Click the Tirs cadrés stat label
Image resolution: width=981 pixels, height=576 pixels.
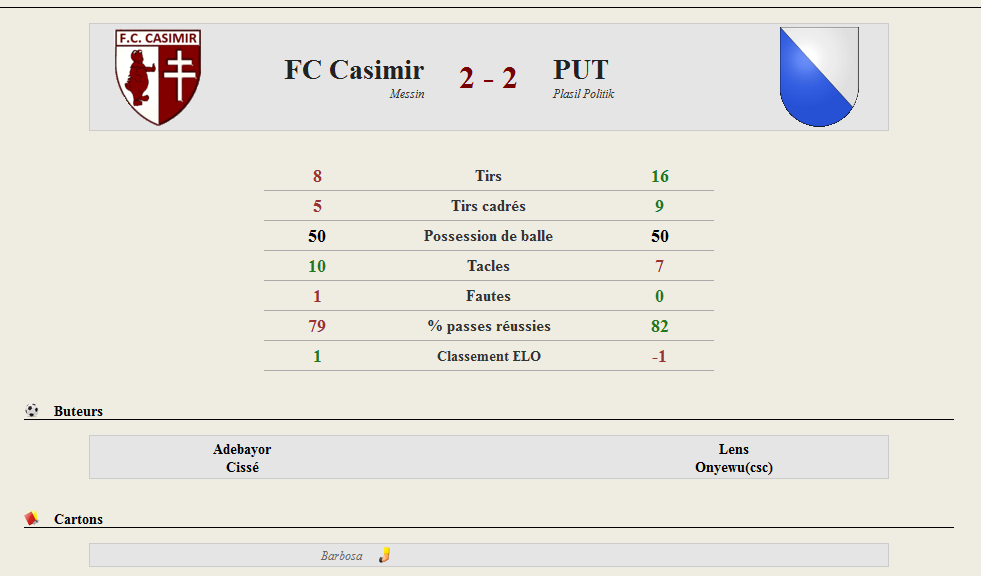(488, 206)
